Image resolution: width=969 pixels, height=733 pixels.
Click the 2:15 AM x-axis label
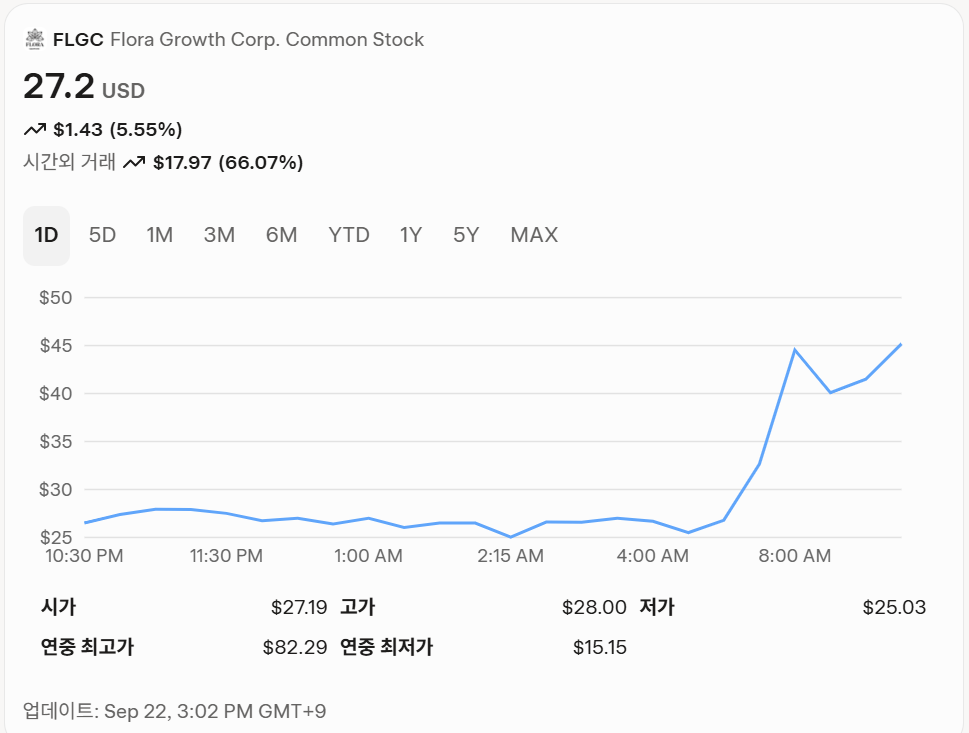click(x=510, y=556)
